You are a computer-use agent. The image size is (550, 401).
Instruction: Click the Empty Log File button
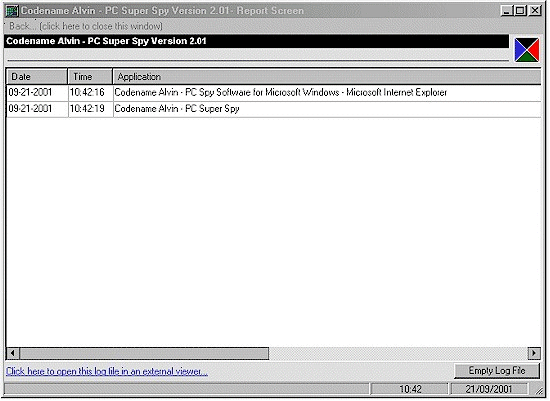pos(497,371)
